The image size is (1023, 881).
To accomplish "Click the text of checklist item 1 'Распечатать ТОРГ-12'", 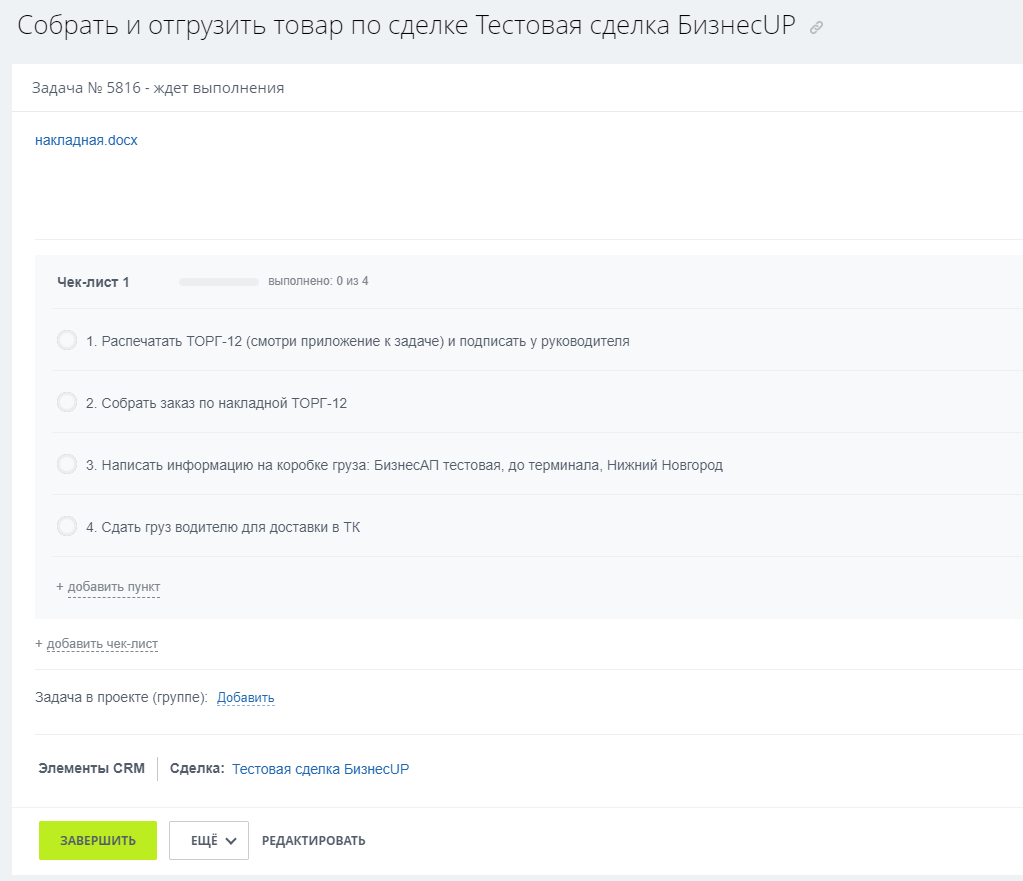I will tap(357, 341).
